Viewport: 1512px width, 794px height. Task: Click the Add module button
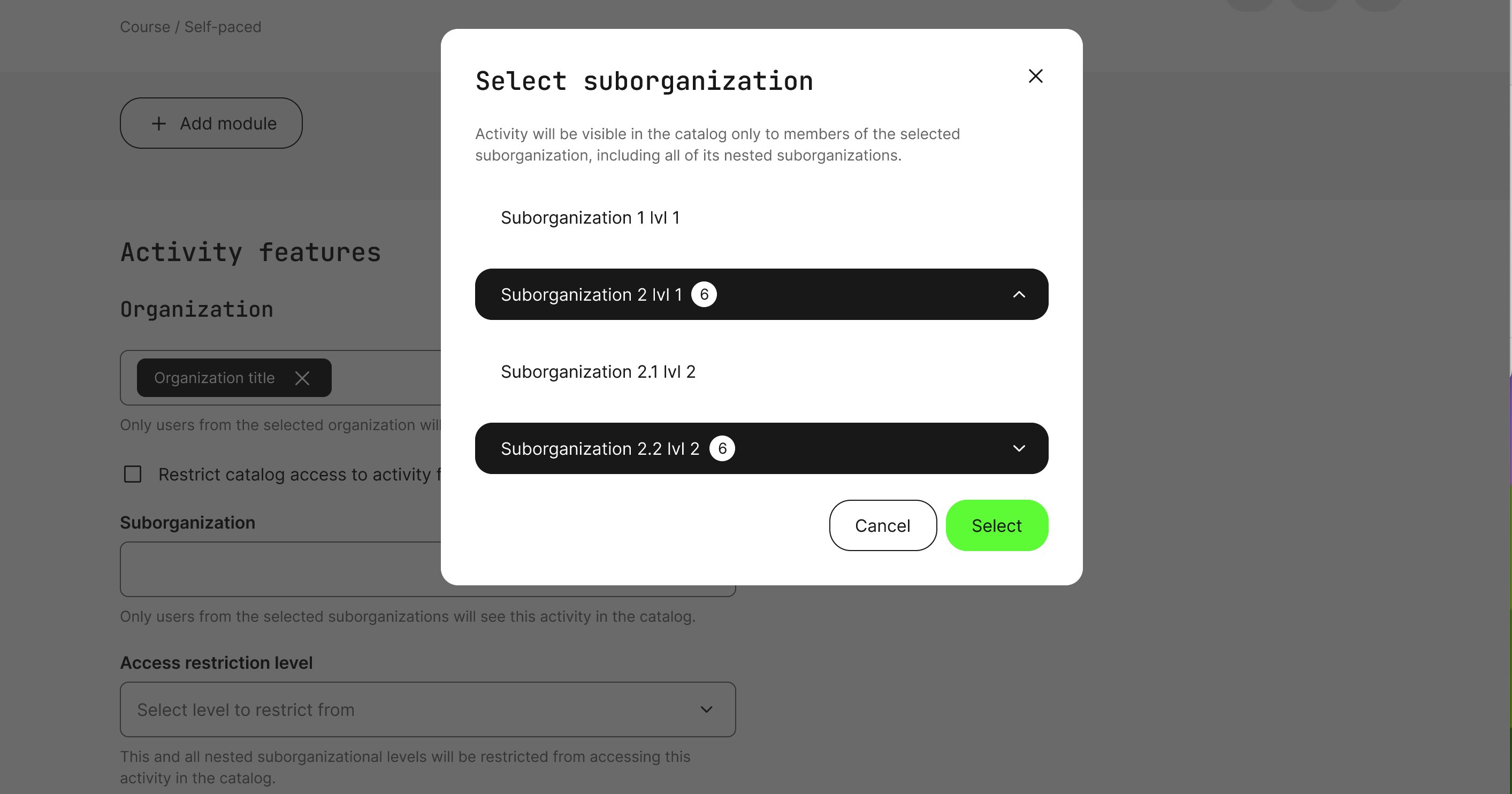(211, 123)
